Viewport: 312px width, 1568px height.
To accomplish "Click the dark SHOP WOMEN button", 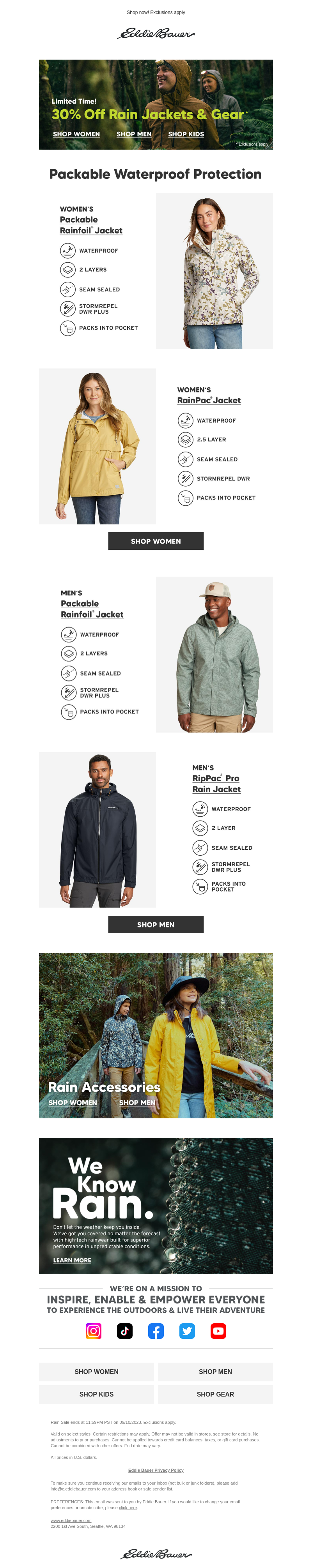I will pos(156,541).
